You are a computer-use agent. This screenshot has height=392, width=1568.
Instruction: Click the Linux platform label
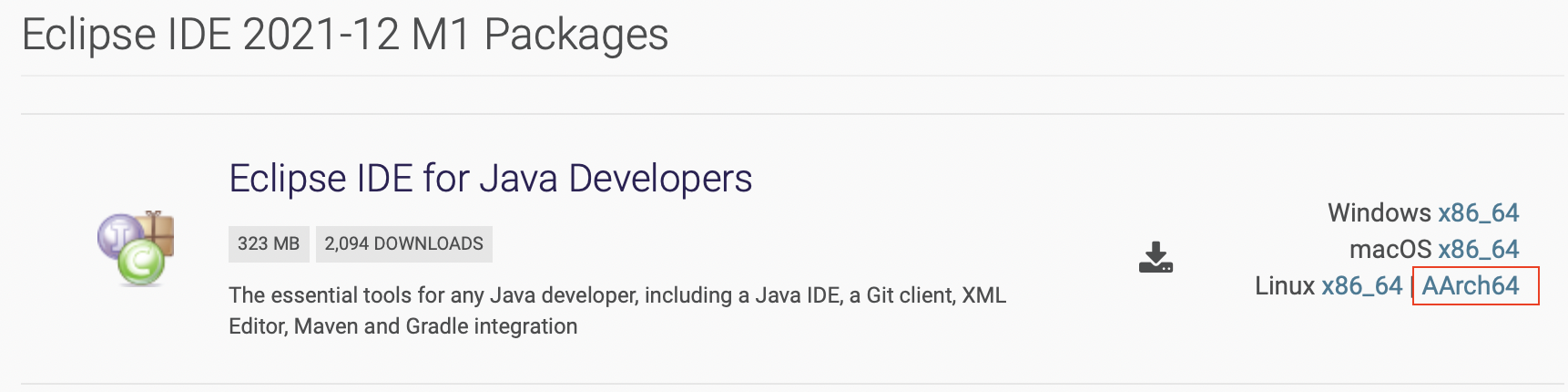pos(1284,286)
